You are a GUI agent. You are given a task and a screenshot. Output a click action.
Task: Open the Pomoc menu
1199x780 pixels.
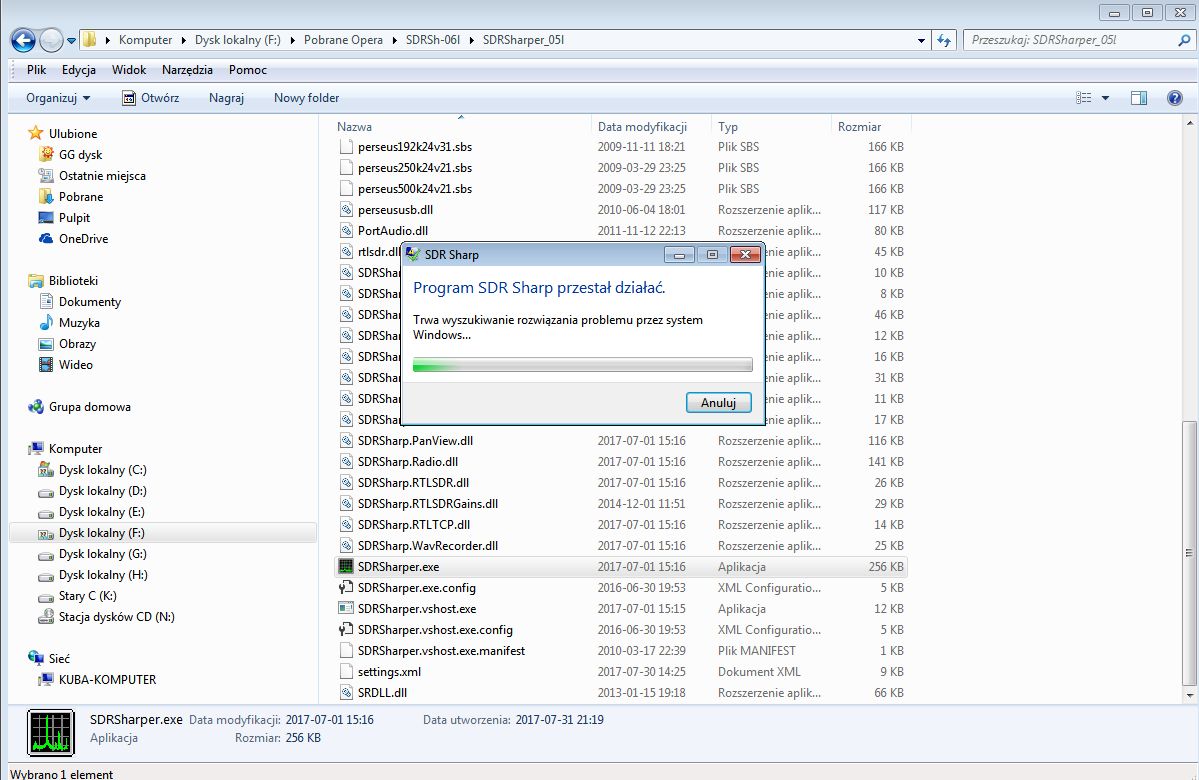coord(248,70)
